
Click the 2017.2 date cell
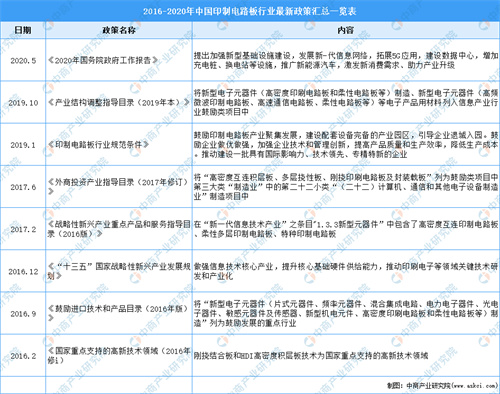click(23, 229)
